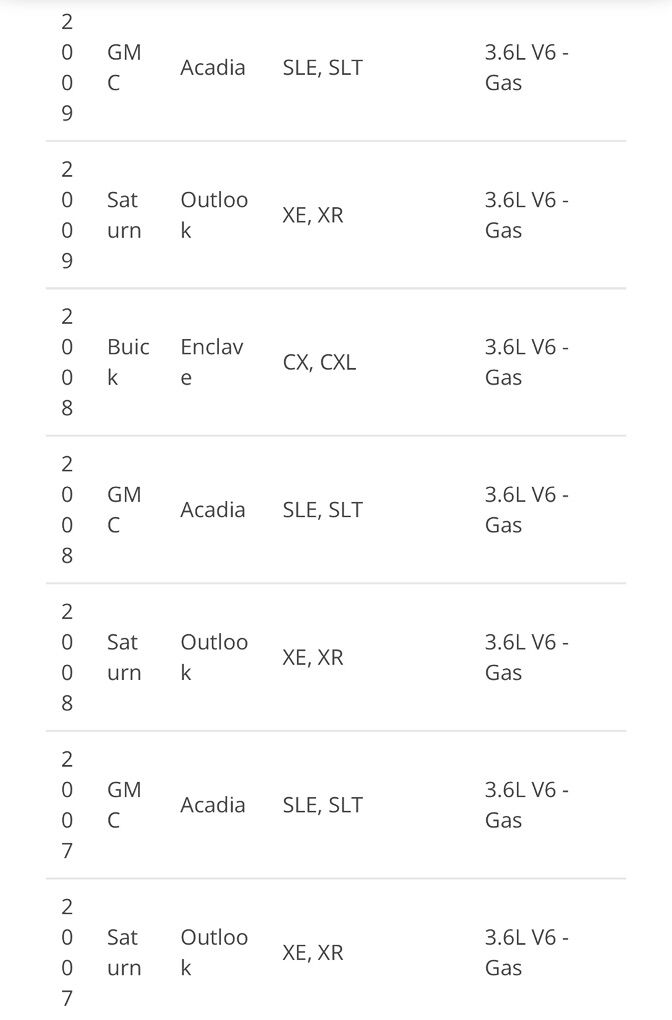The width and height of the screenshot is (672, 1020).
Task: Select XE, XR trim in 2008 row
Action: pos(313,657)
